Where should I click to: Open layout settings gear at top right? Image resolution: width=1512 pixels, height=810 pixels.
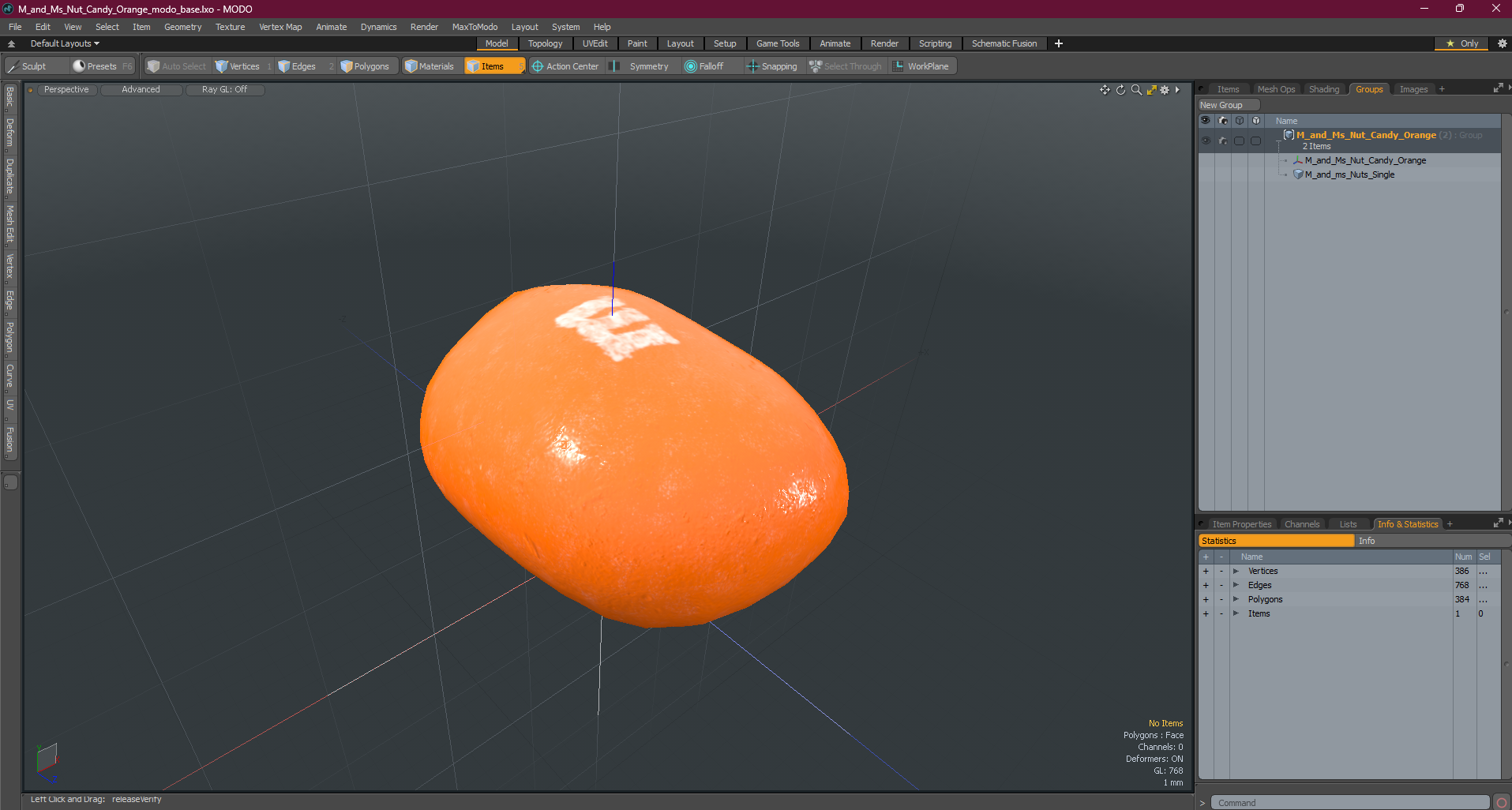1502,43
